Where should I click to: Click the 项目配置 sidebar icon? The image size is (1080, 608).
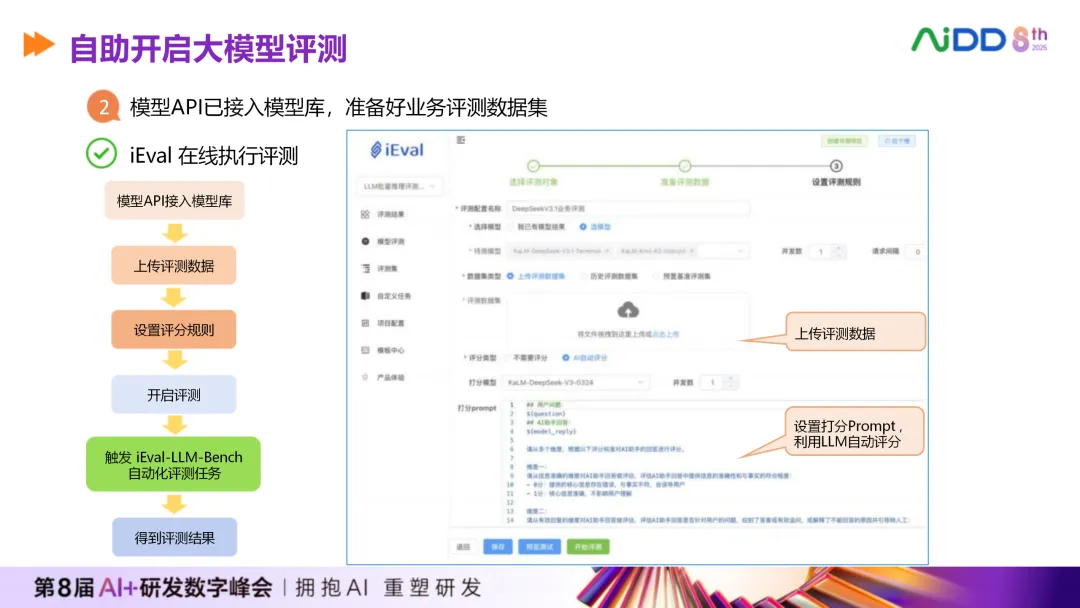point(365,323)
